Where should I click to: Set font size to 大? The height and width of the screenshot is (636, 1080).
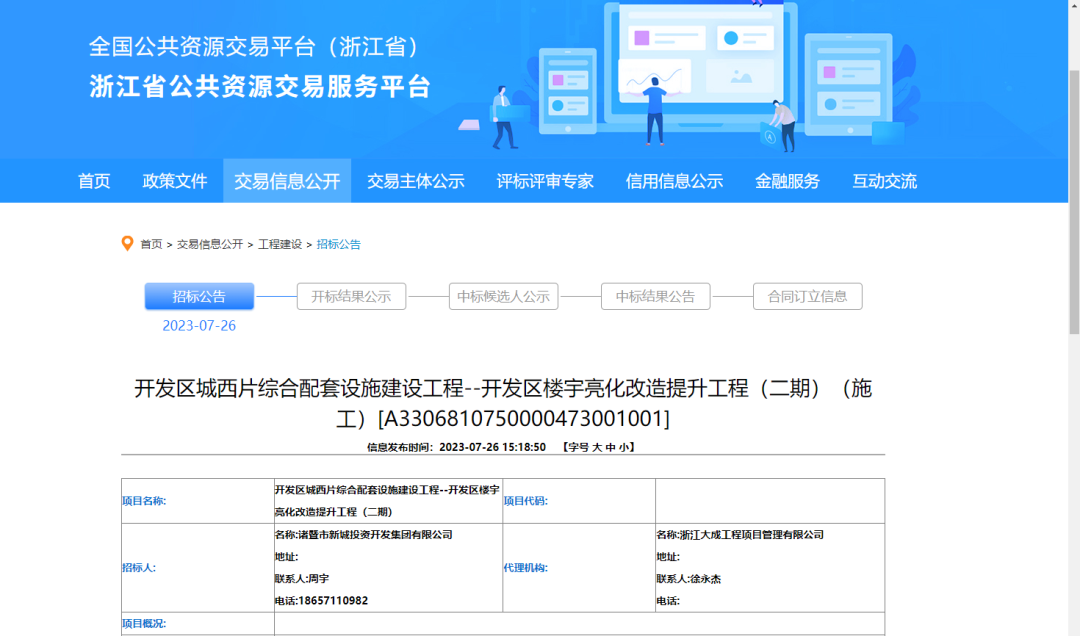(597, 448)
